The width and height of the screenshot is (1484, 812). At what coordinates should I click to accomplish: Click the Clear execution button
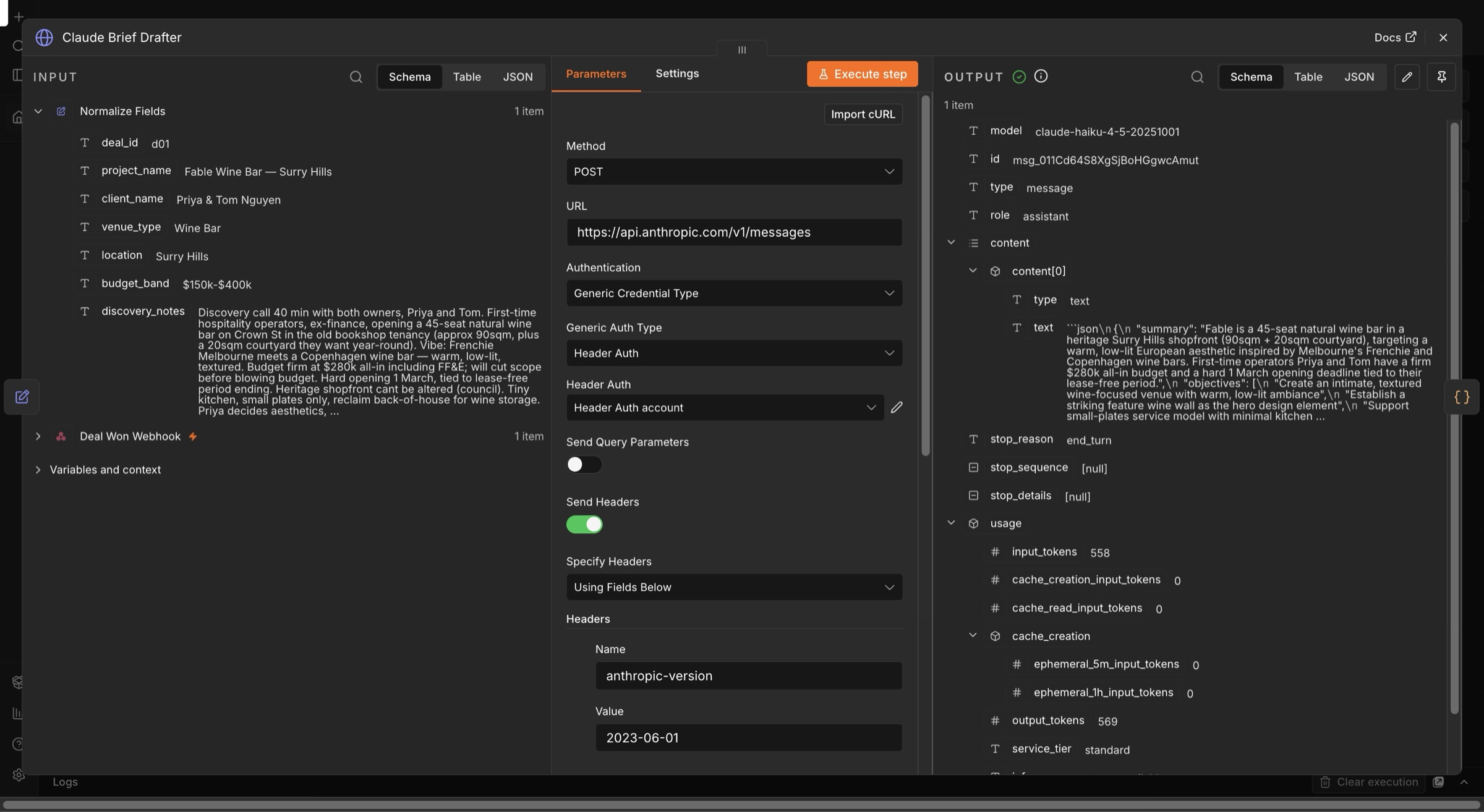(1368, 782)
